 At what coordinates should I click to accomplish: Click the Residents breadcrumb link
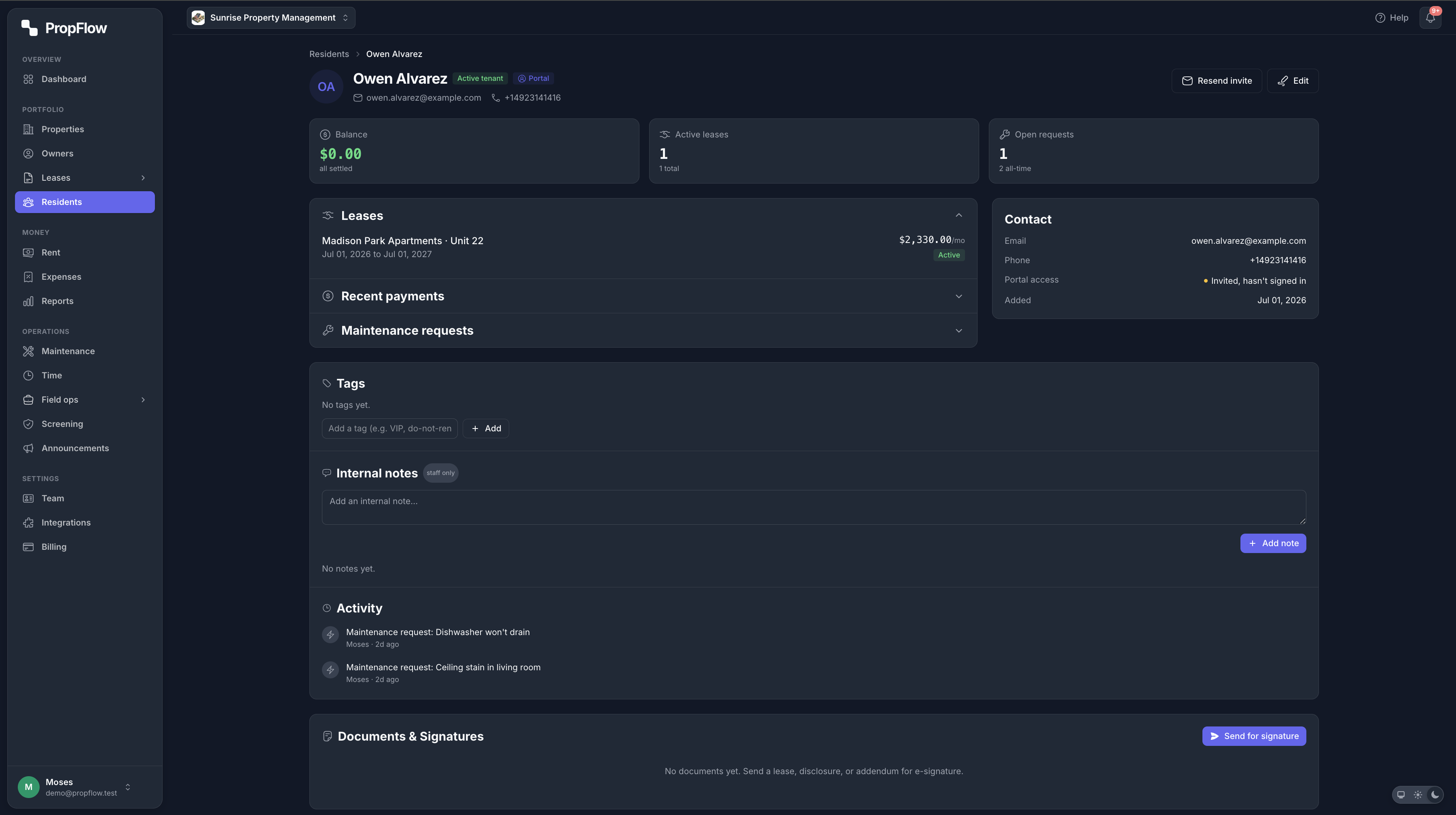pyautogui.click(x=329, y=54)
